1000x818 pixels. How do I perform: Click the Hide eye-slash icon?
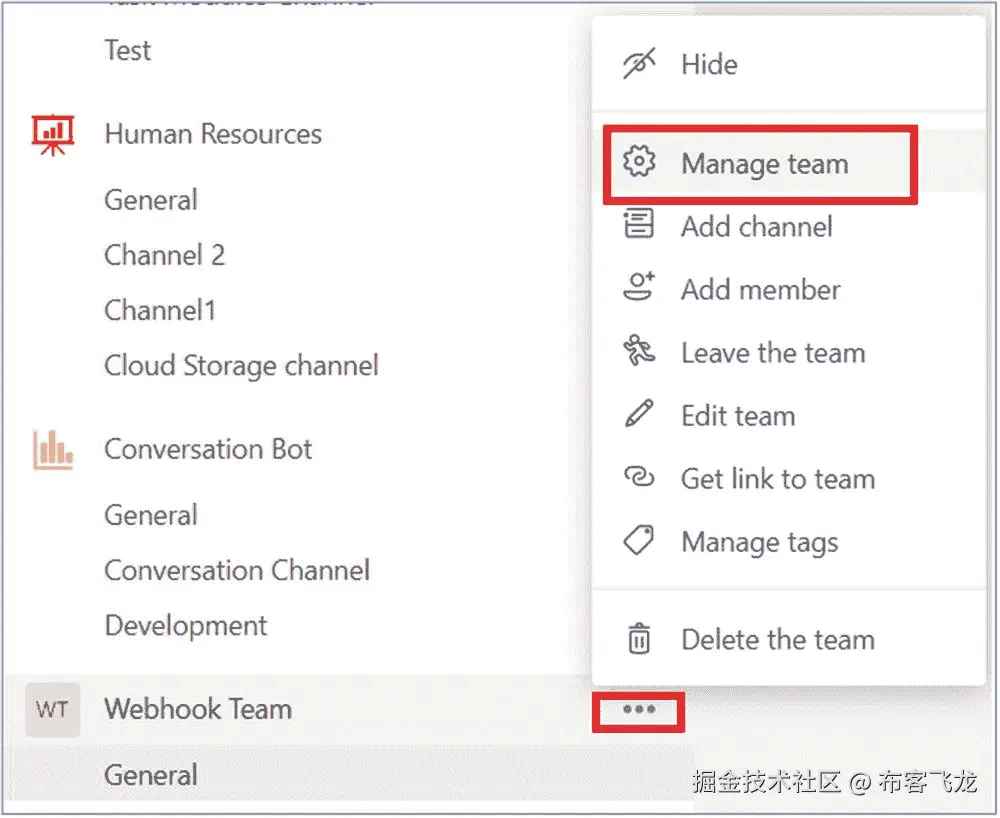[638, 64]
